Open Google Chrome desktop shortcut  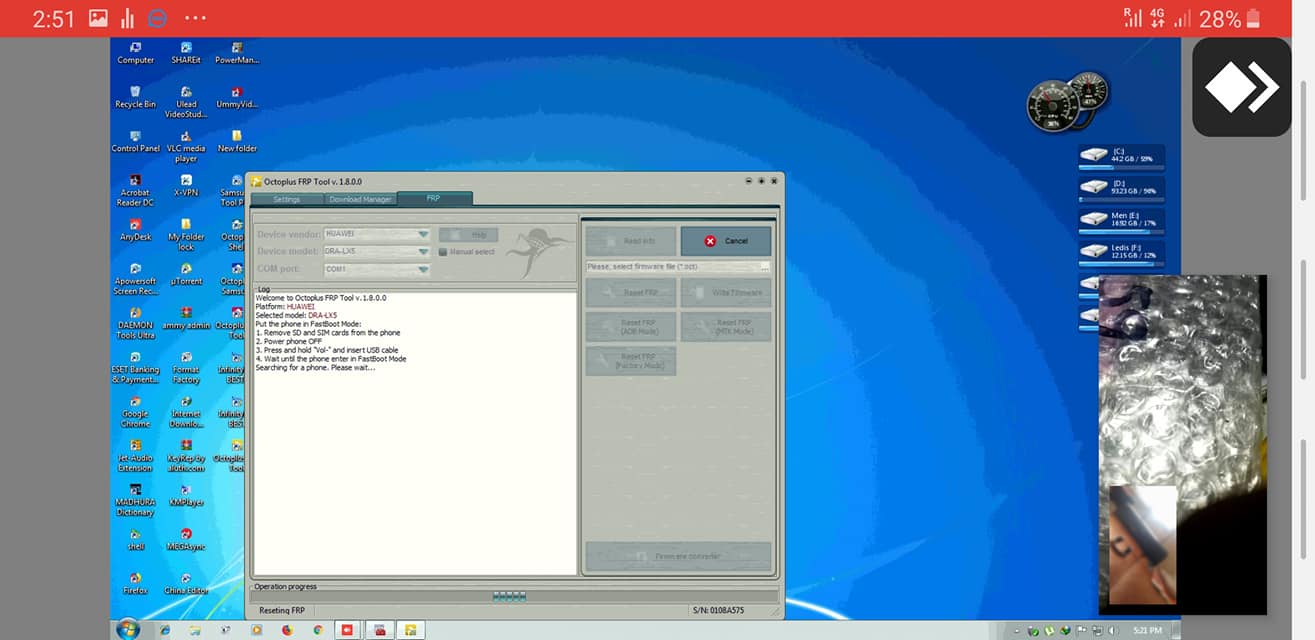(x=135, y=411)
